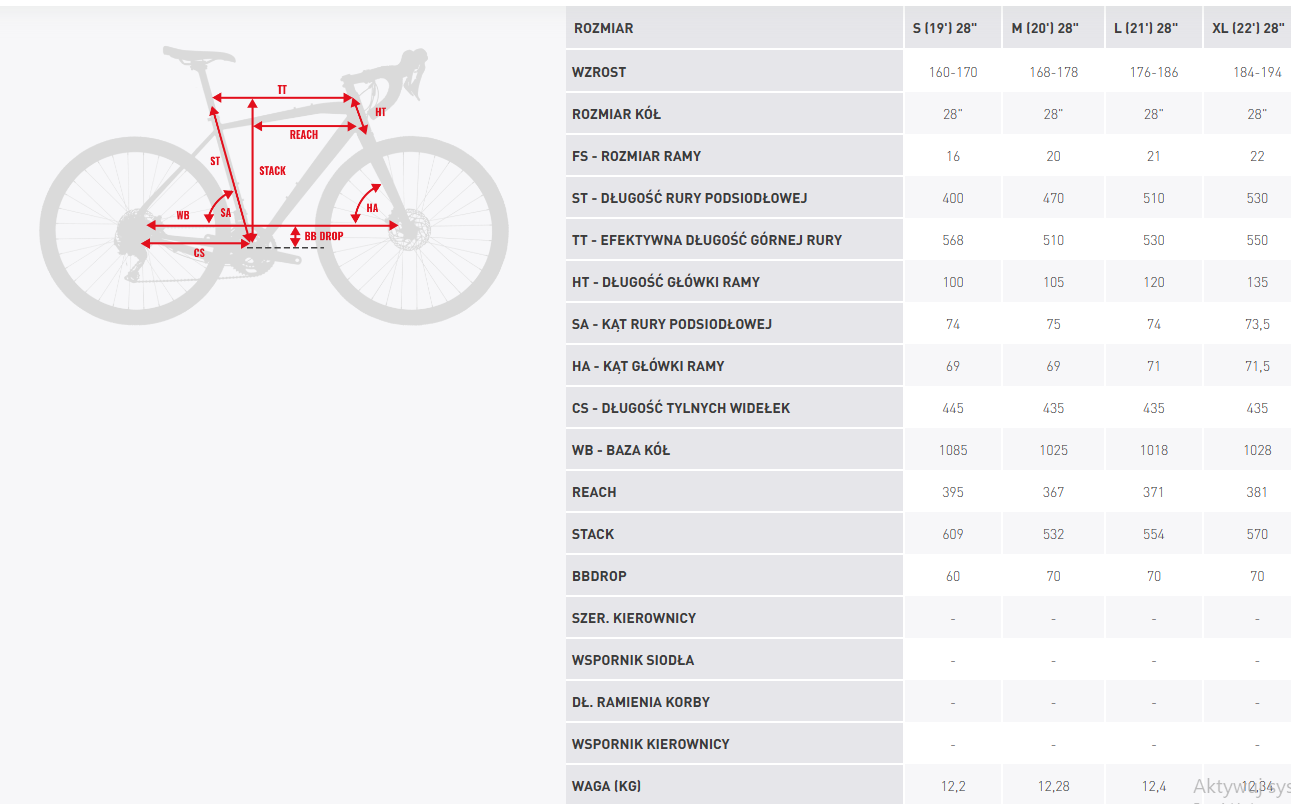Click the HT label near handlebars

381,112
